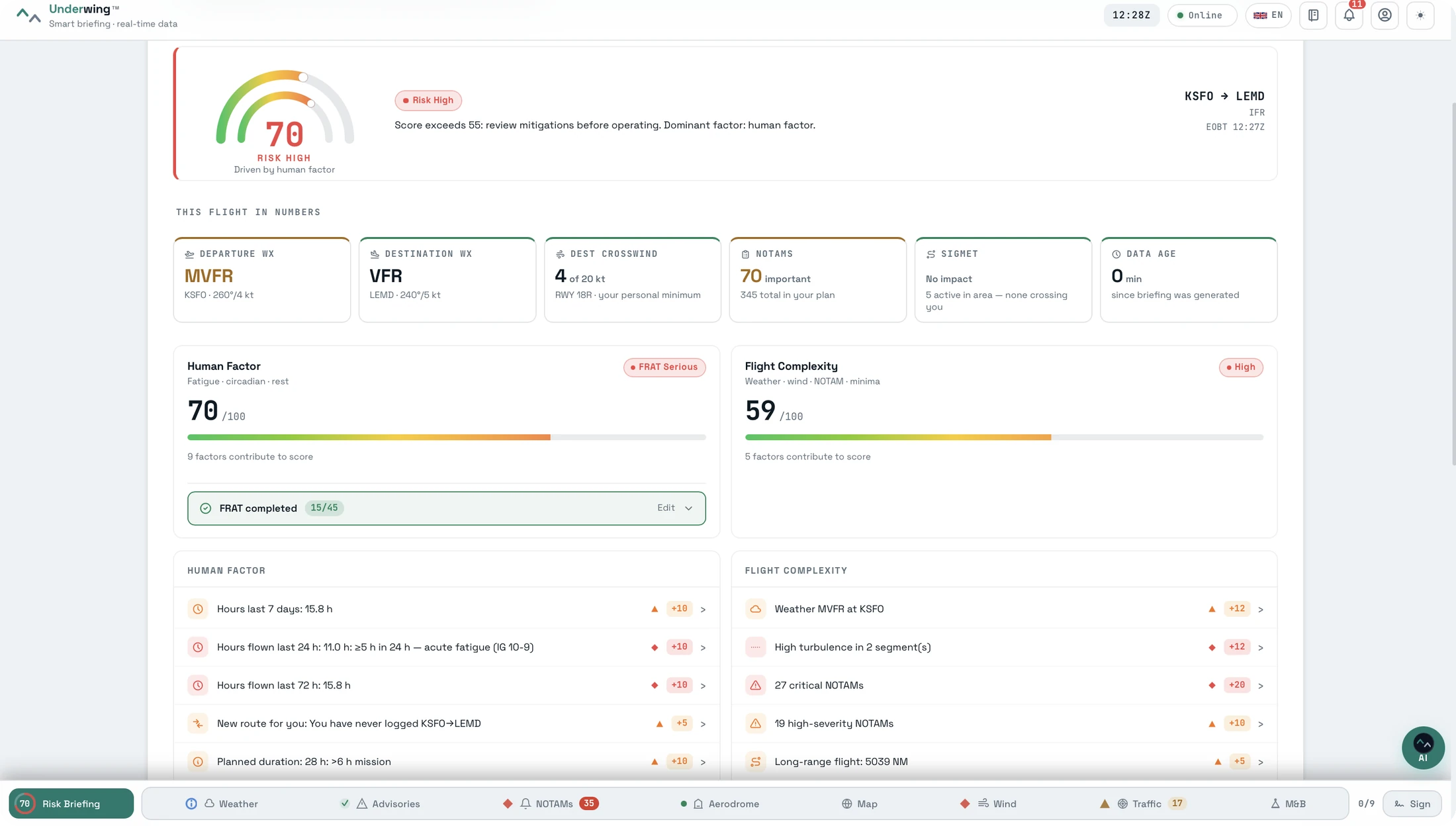Switch to the Aerodrome tab
The image size is (1456, 826).
coord(720,803)
